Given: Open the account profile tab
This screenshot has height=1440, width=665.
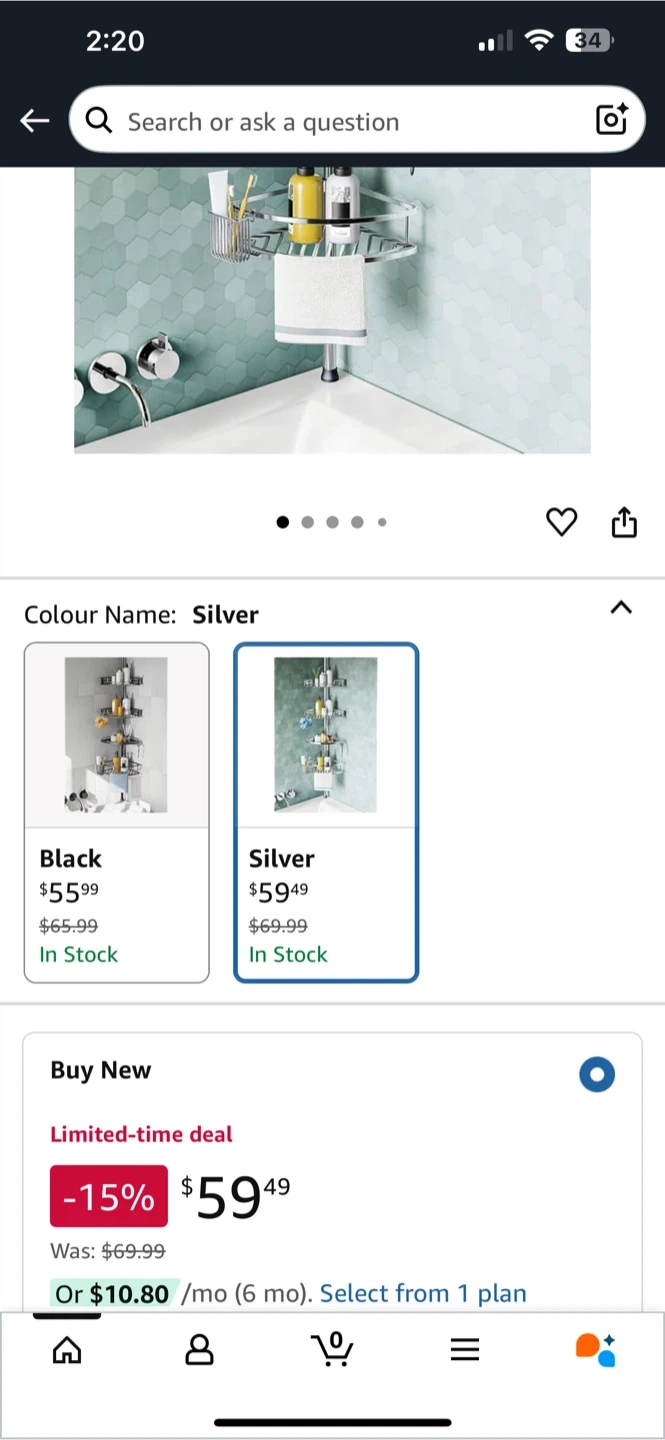Looking at the screenshot, I should (200, 1350).
